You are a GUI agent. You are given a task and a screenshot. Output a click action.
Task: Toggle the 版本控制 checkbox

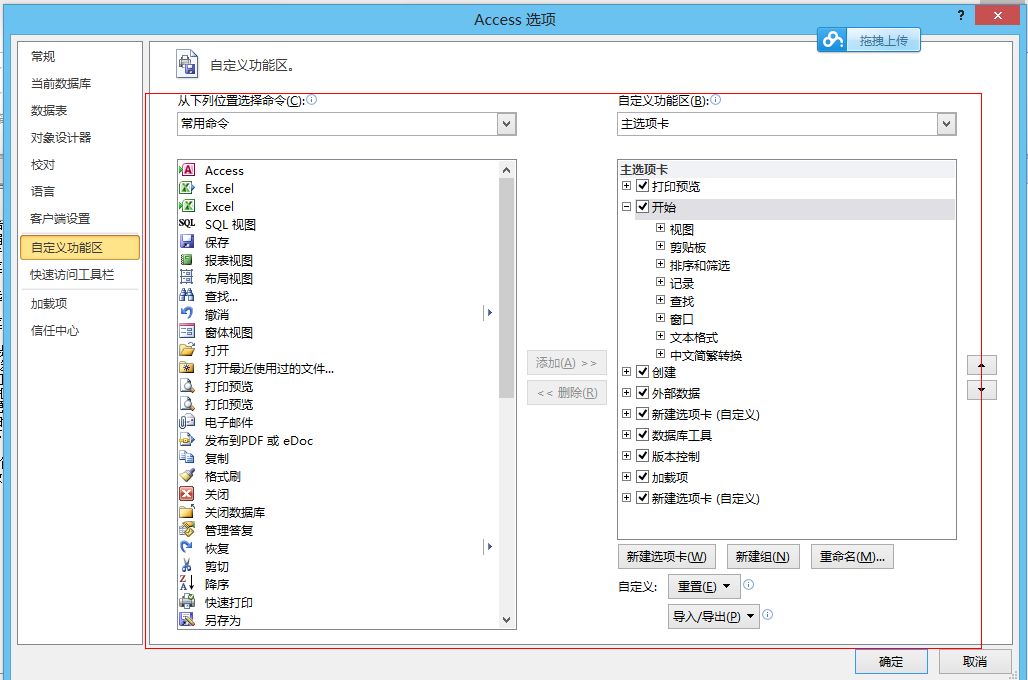coord(642,456)
